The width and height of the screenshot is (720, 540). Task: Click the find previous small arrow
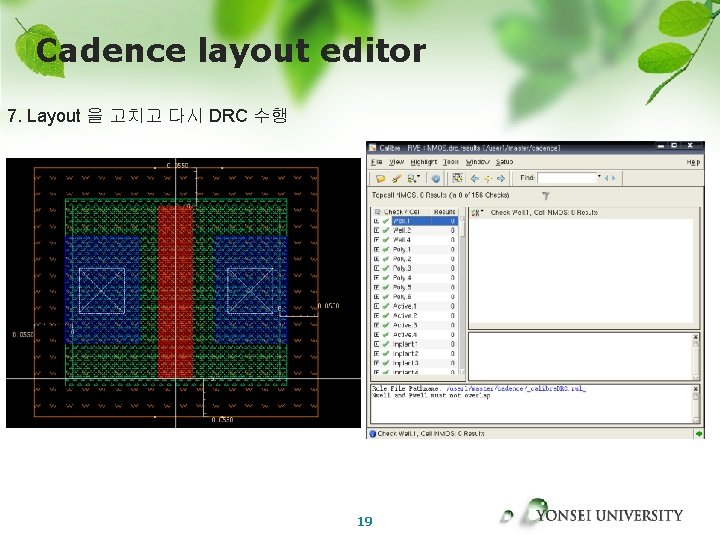click(x=607, y=178)
